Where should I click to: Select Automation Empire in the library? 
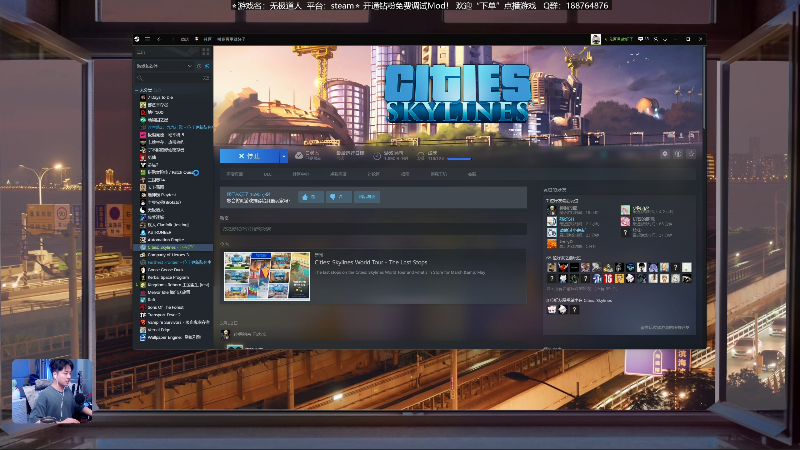[x=162, y=240]
